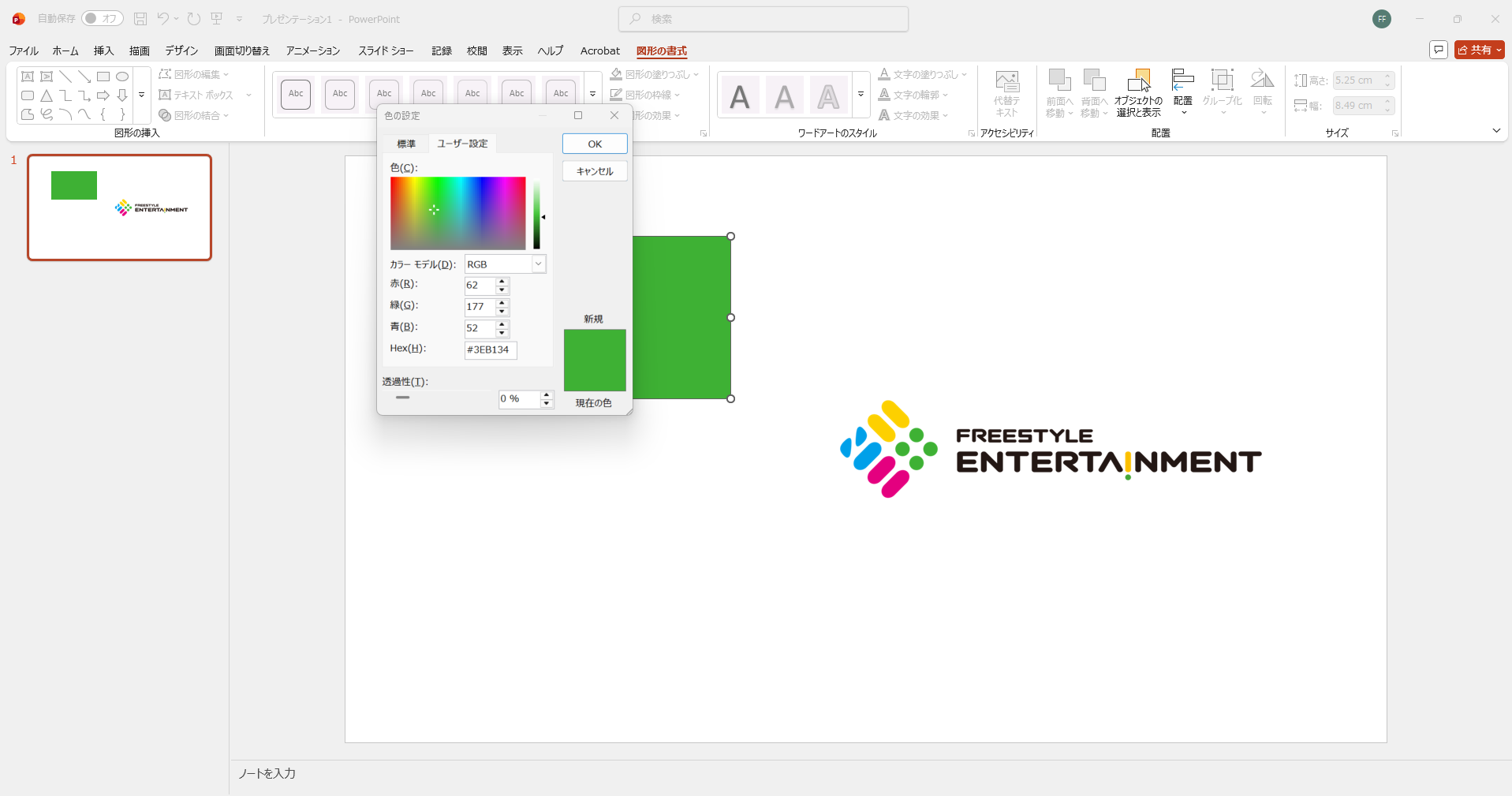Click the alt text (代替テキスト) icon
The image size is (1512, 796).
(1006, 93)
